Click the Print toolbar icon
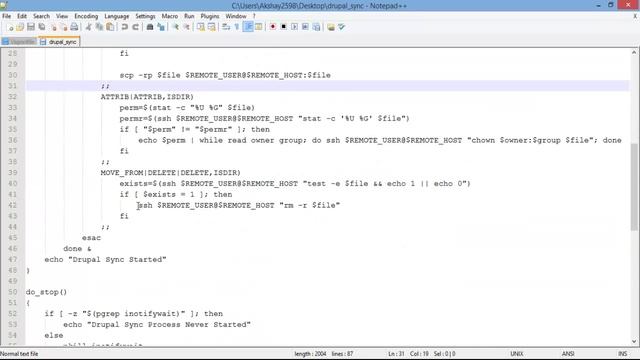This screenshot has height=360, width=640. point(74,27)
